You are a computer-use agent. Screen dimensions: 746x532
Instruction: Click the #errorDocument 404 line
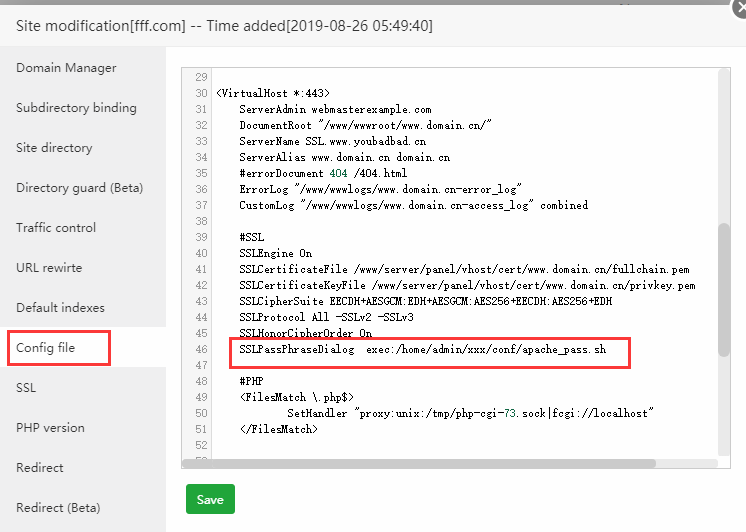pos(323,173)
